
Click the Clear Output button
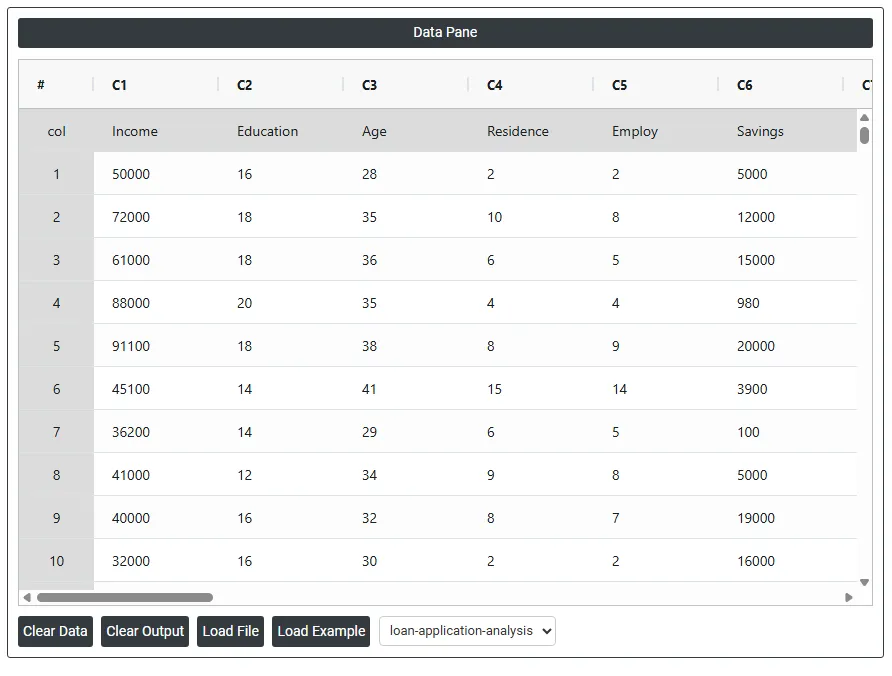click(145, 631)
